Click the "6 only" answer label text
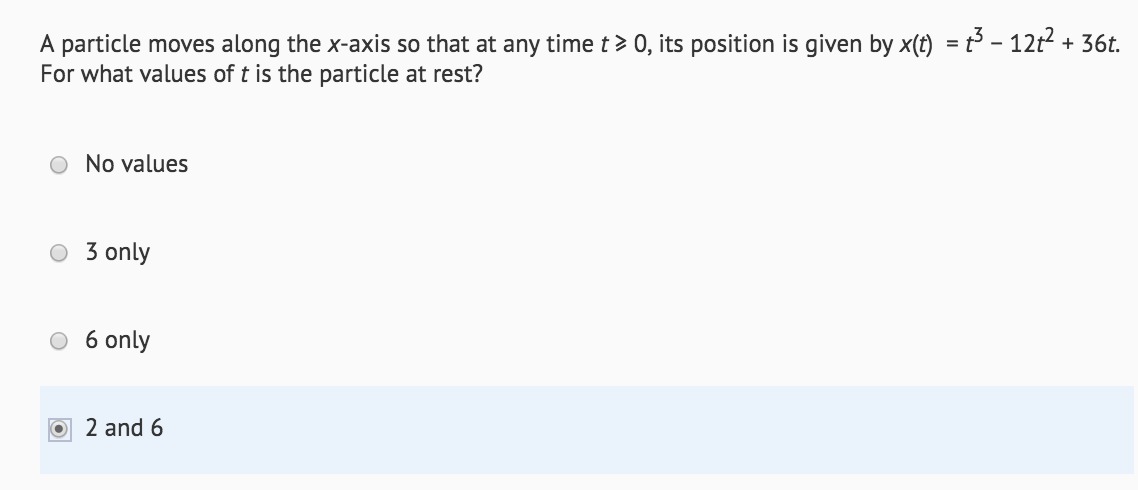1138x490 pixels. (118, 340)
